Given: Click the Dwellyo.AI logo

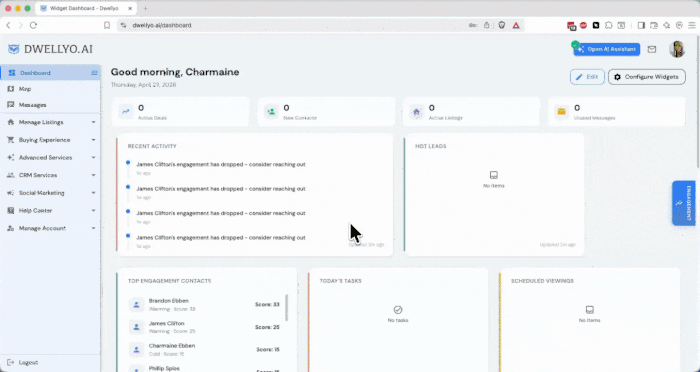Looking at the screenshot, I should 50,49.
